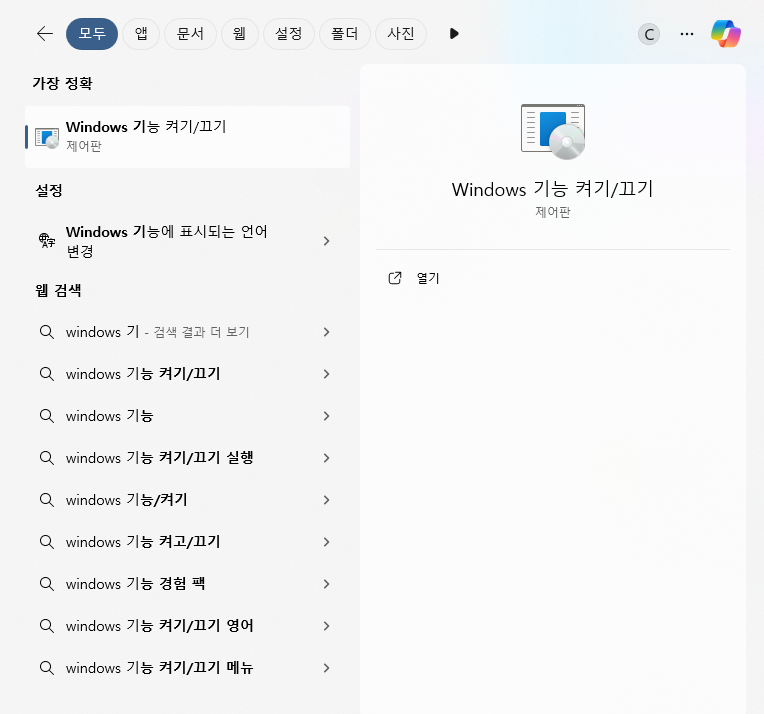Expand chevron for 'windows 기능 켜기/끄기 실행'
The image size is (764, 714).
[326, 458]
